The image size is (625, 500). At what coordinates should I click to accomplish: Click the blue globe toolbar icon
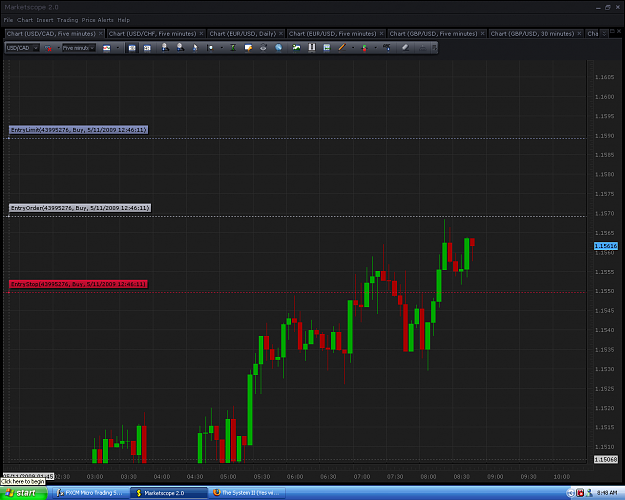(279, 48)
